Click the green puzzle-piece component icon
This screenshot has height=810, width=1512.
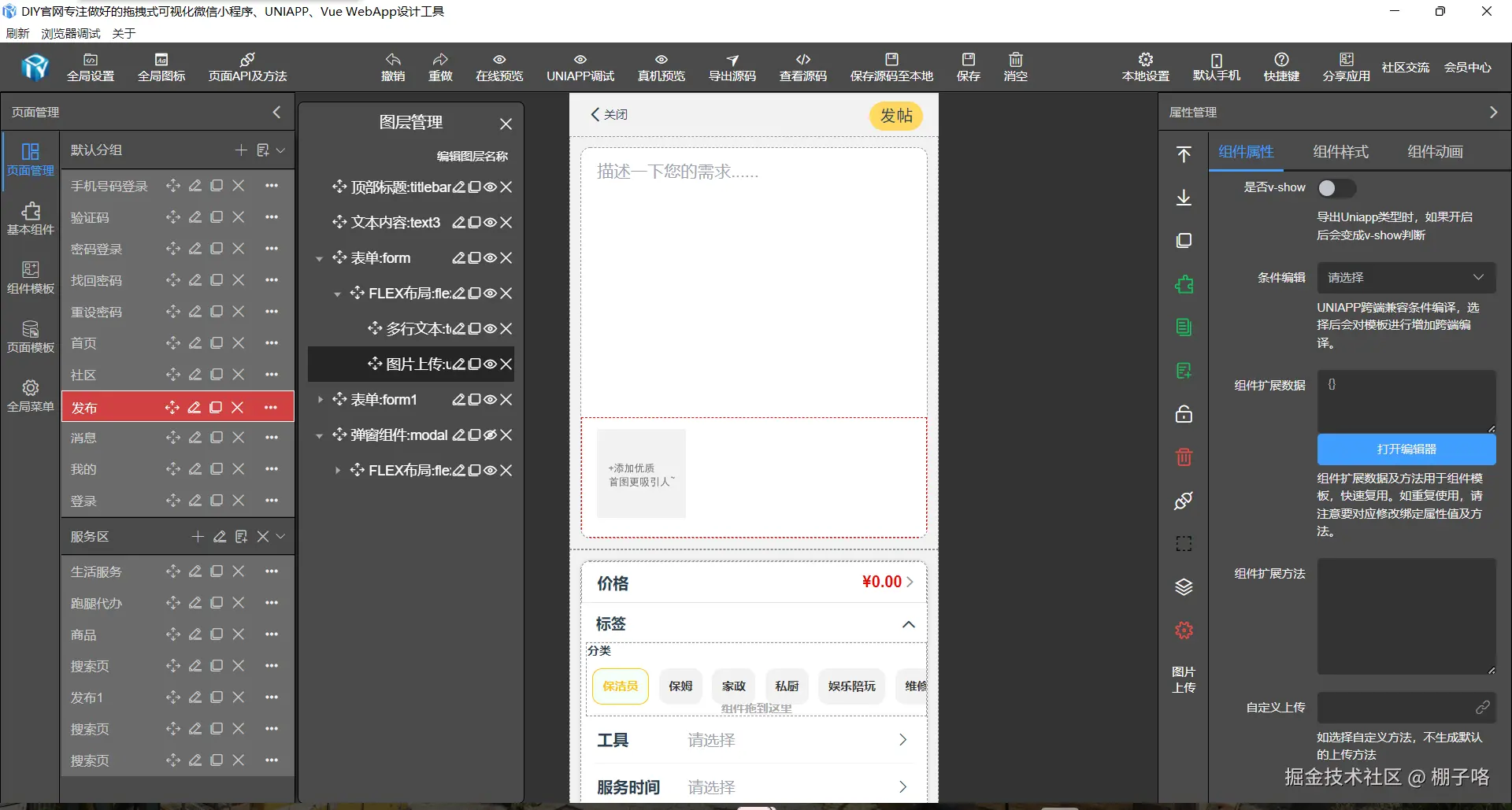[1184, 284]
